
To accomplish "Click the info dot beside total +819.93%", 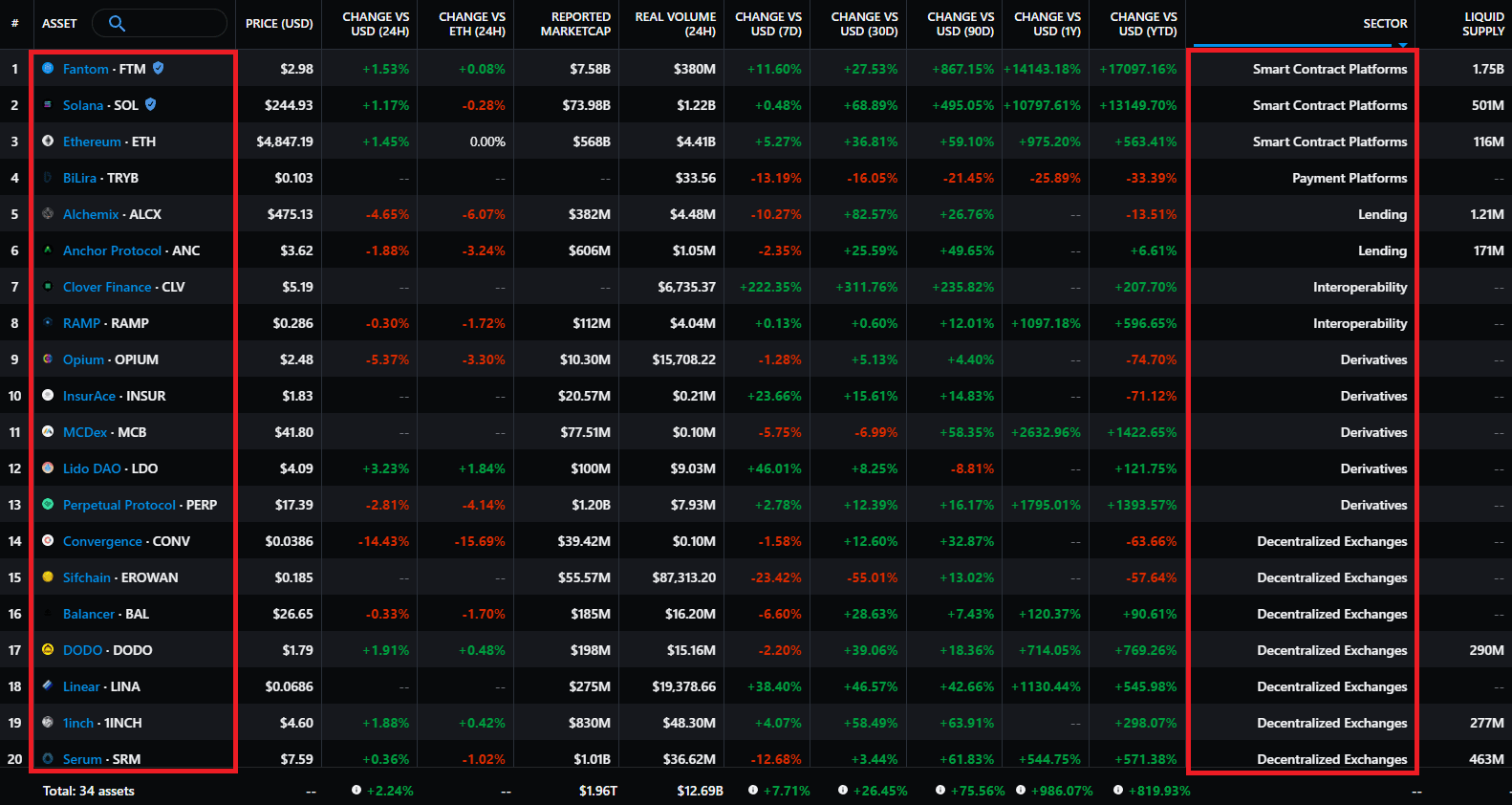I will point(1118,791).
